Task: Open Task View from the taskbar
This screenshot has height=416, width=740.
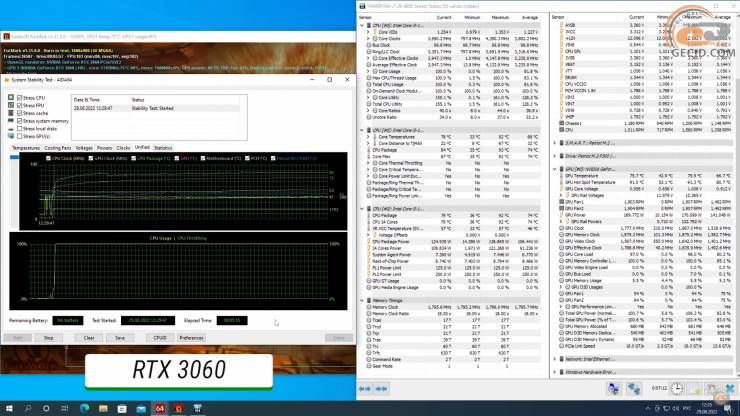Action: [x=65, y=408]
